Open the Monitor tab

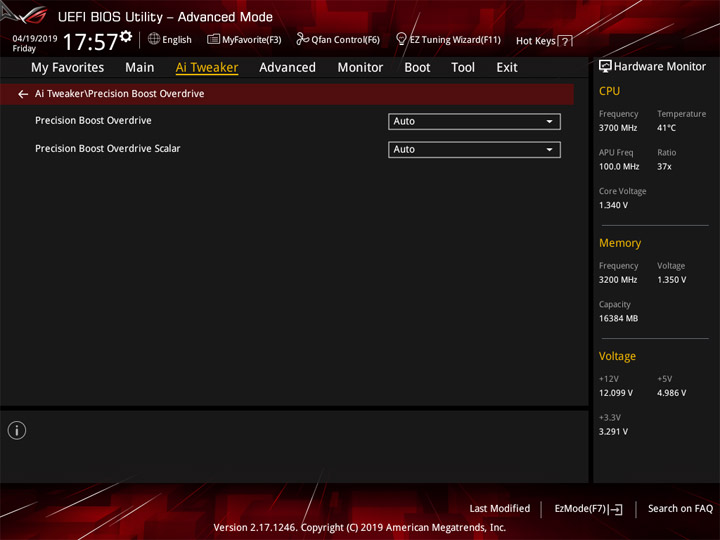pyautogui.click(x=360, y=68)
